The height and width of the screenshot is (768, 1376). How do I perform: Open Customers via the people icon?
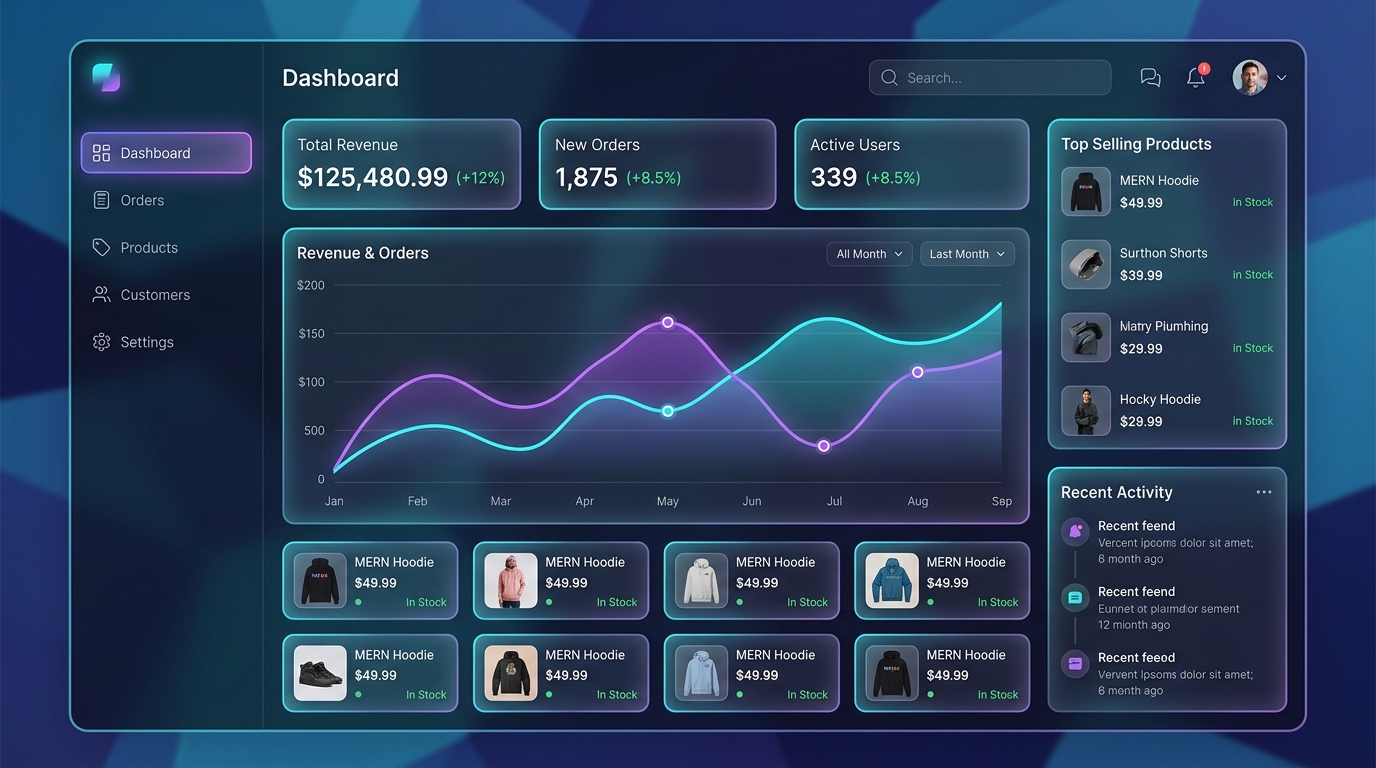[x=101, y=294]
